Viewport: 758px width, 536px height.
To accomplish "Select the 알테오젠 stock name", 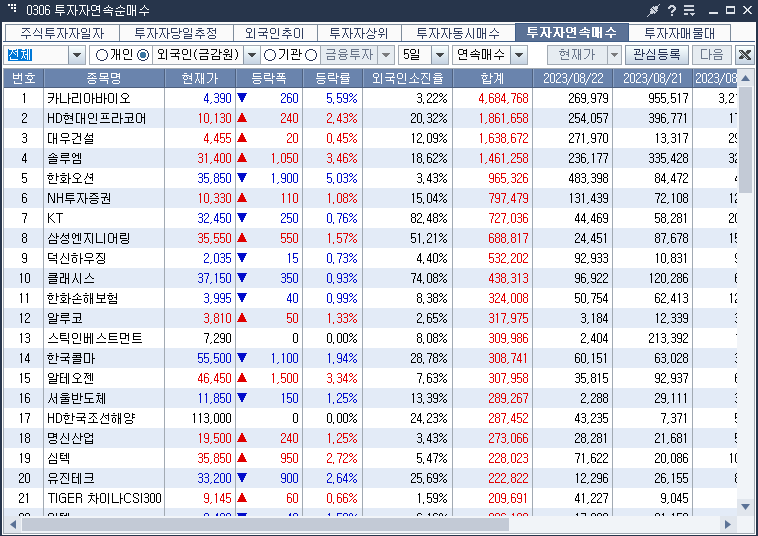I will coord(71,378).
